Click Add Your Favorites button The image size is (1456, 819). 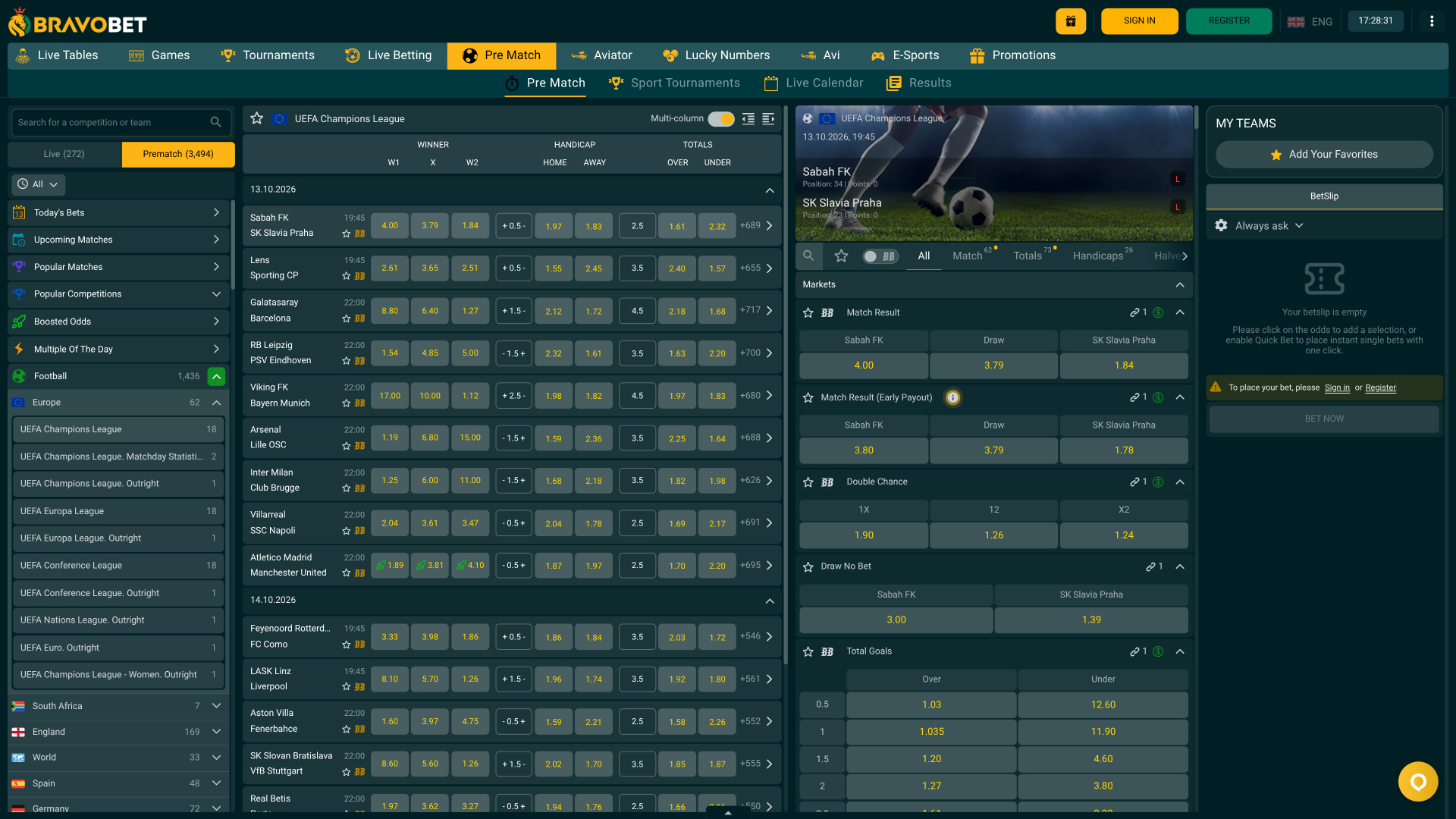coord(1324,155)
